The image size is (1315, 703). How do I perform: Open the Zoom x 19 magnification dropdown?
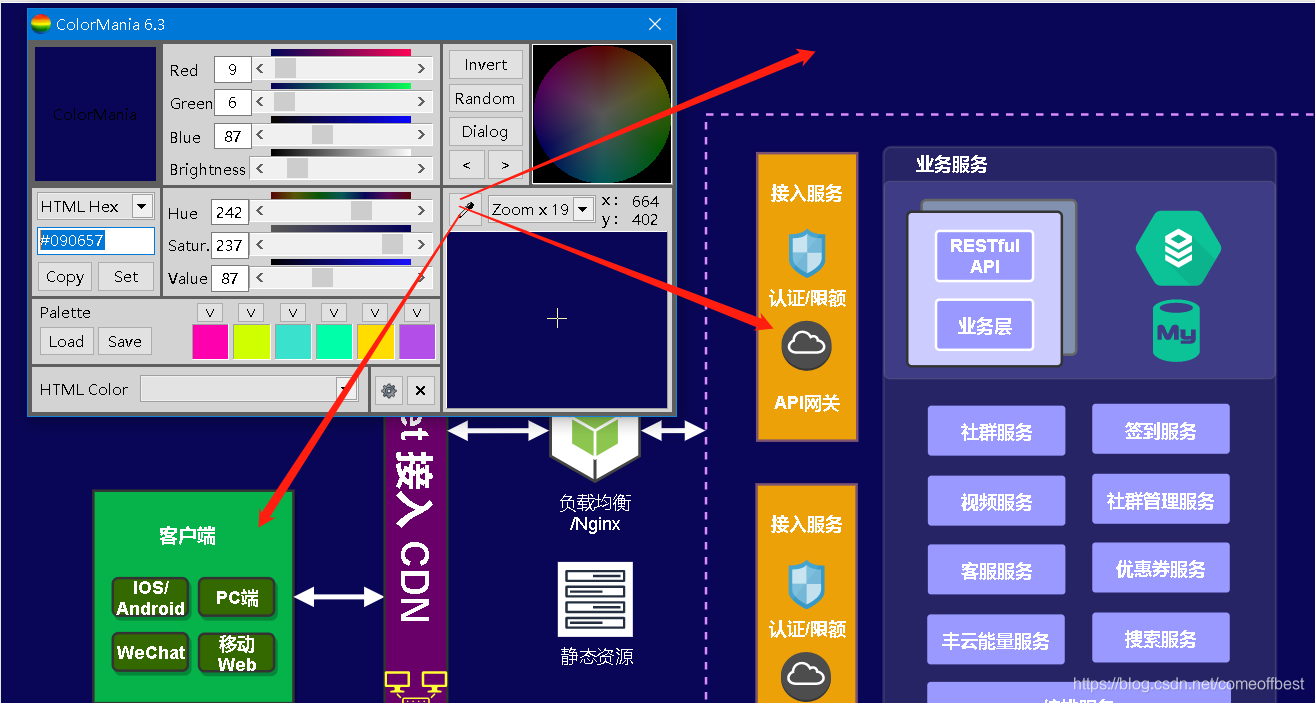tap(583, 209)
